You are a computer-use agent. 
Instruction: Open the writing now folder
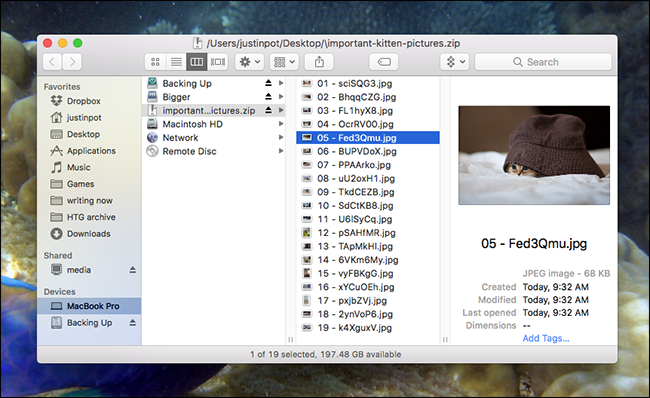(89, 200)
